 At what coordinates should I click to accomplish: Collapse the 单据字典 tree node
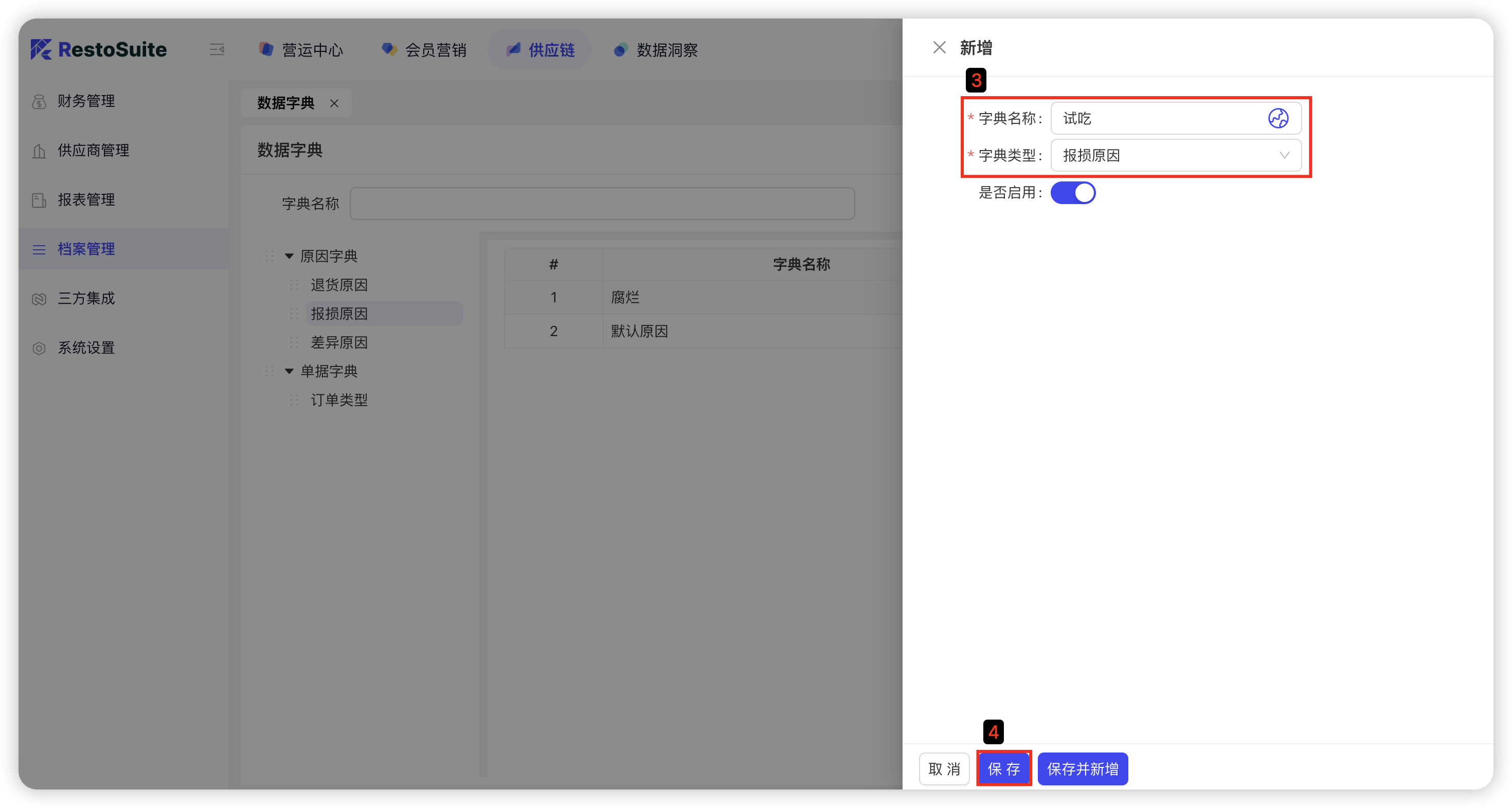289,371
